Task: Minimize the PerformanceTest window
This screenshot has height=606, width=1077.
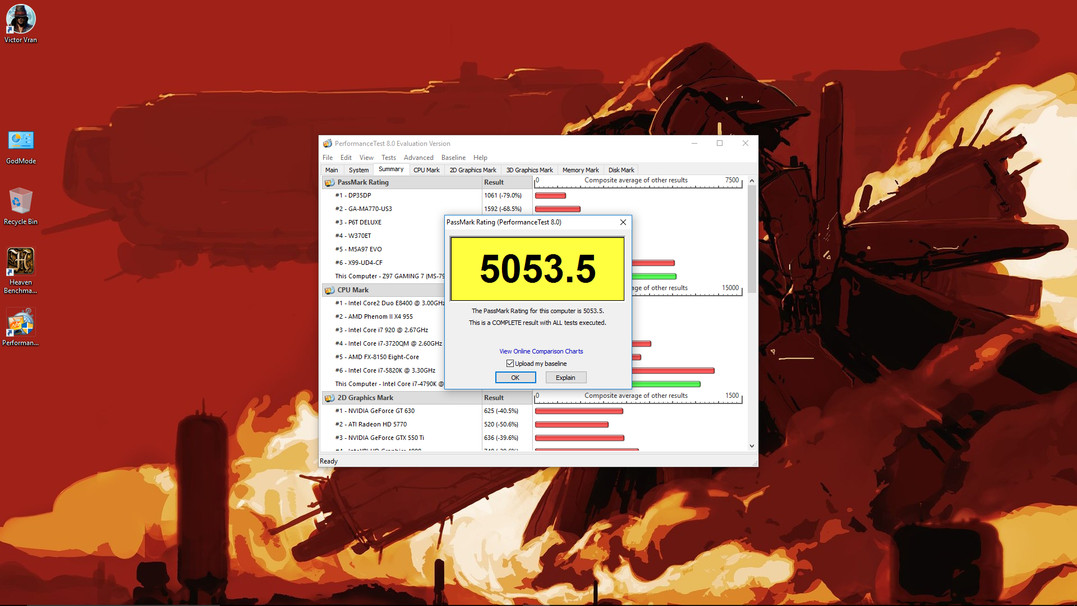Action: [694, 144]
